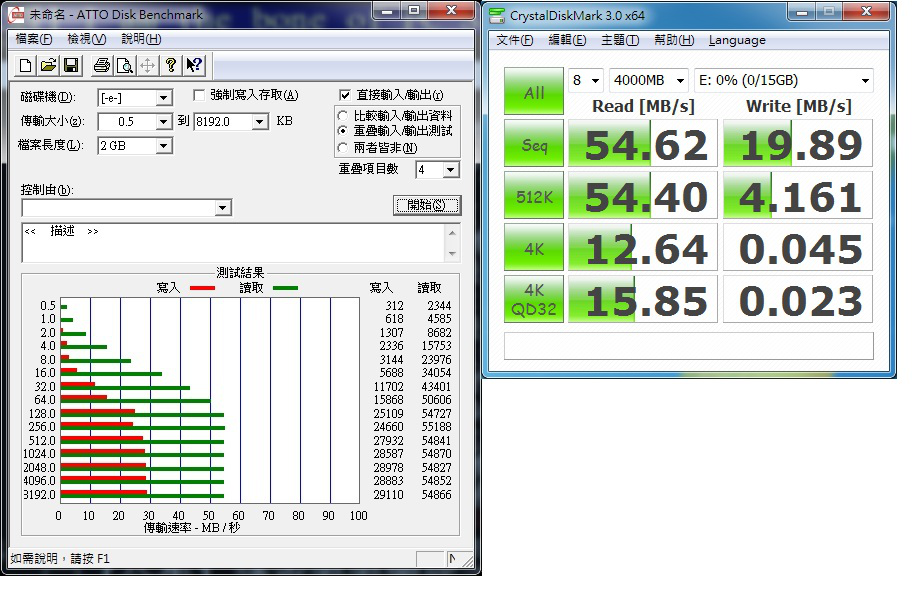920x600 pixels.
Task: Open the ATTO 說明 menu
Action: point(141,39)
